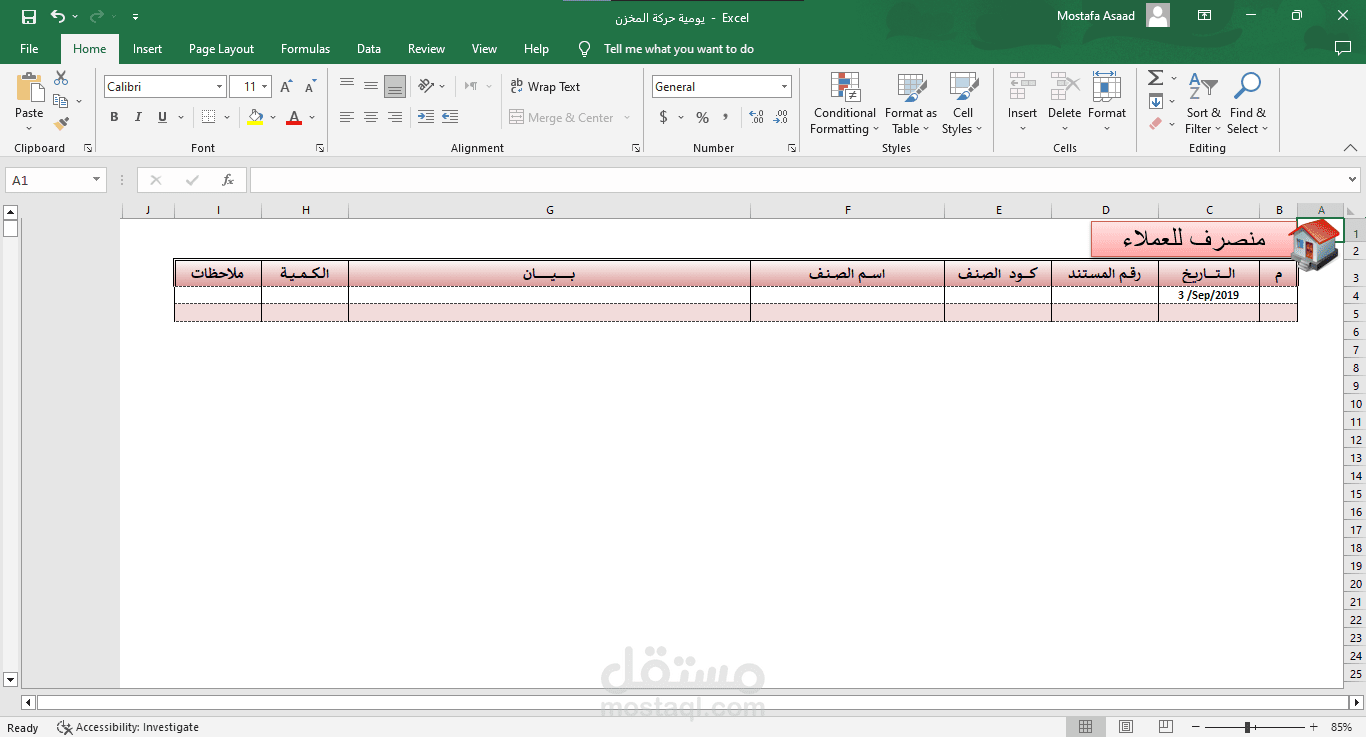Switch to the Insert tab
The height and width of the screenshot is (737, 1366).
click(147, 49)
